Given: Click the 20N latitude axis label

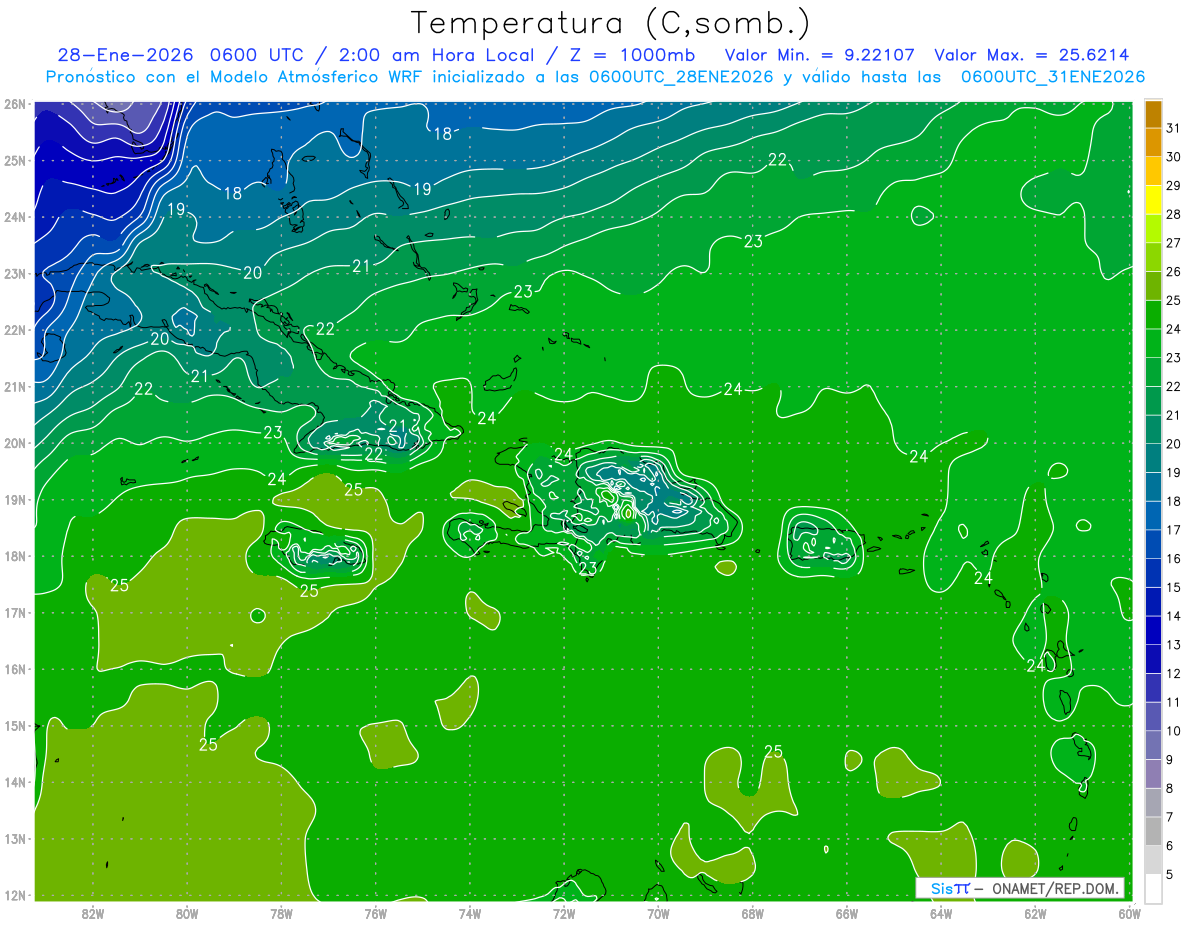Looking at the screenshot, I should [x=15, y=443].
